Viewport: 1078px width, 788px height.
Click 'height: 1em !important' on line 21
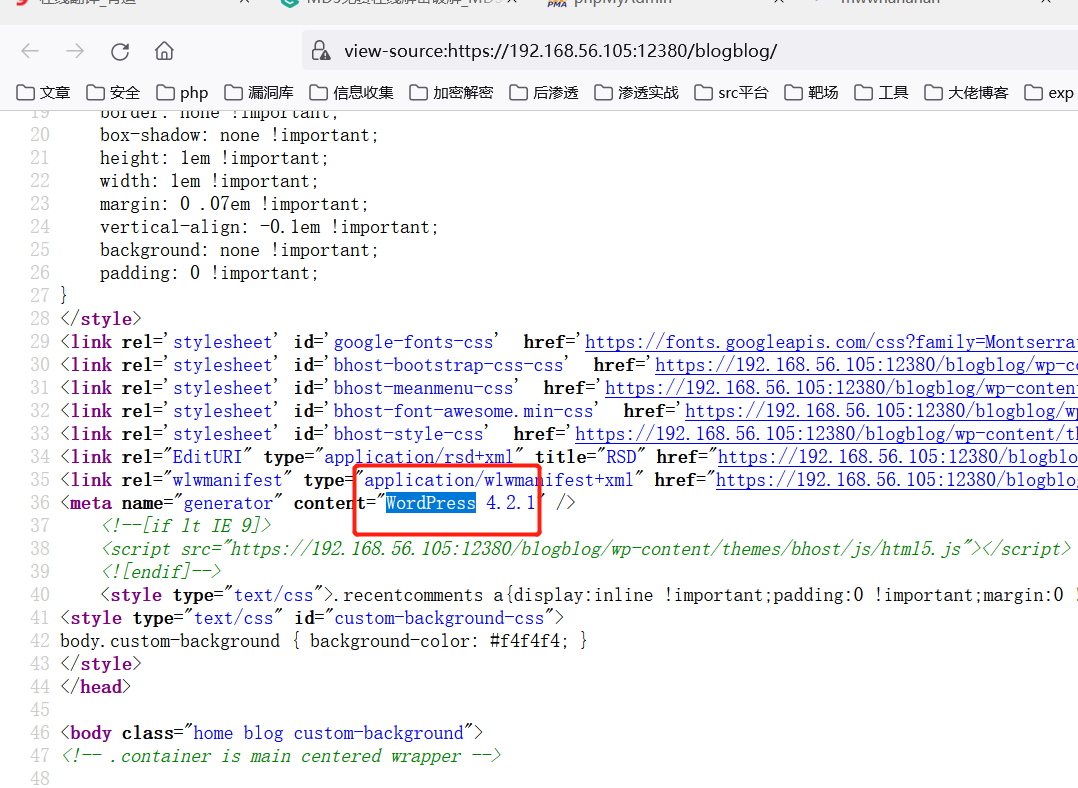tap(214, 158)
